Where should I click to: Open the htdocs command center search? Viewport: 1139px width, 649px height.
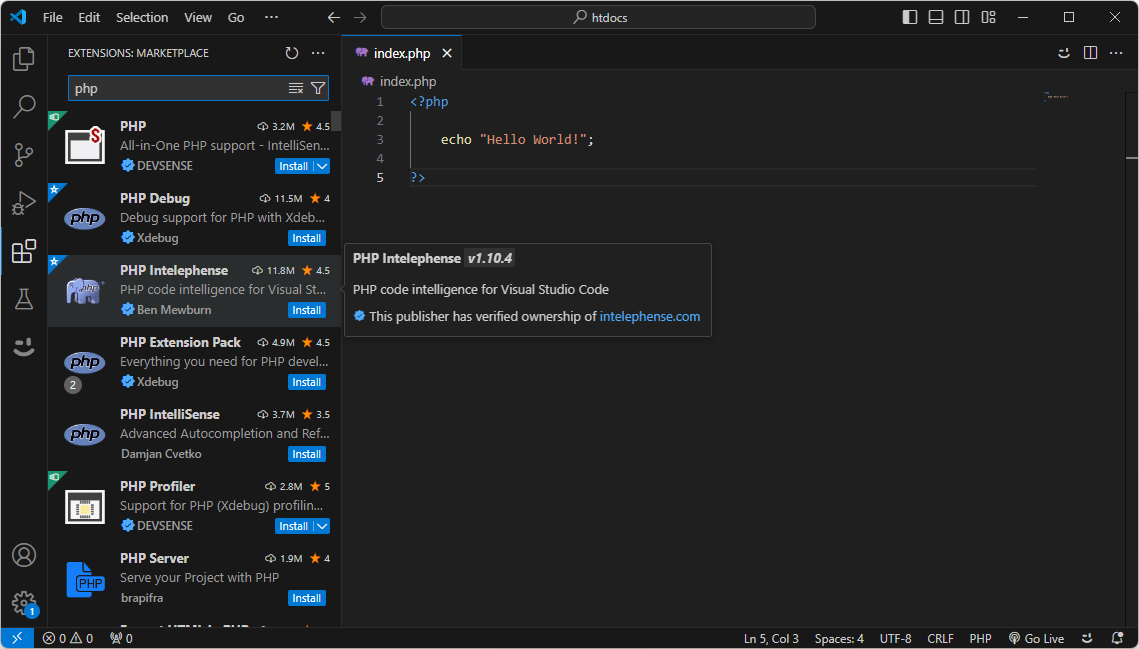pos(598,17)
